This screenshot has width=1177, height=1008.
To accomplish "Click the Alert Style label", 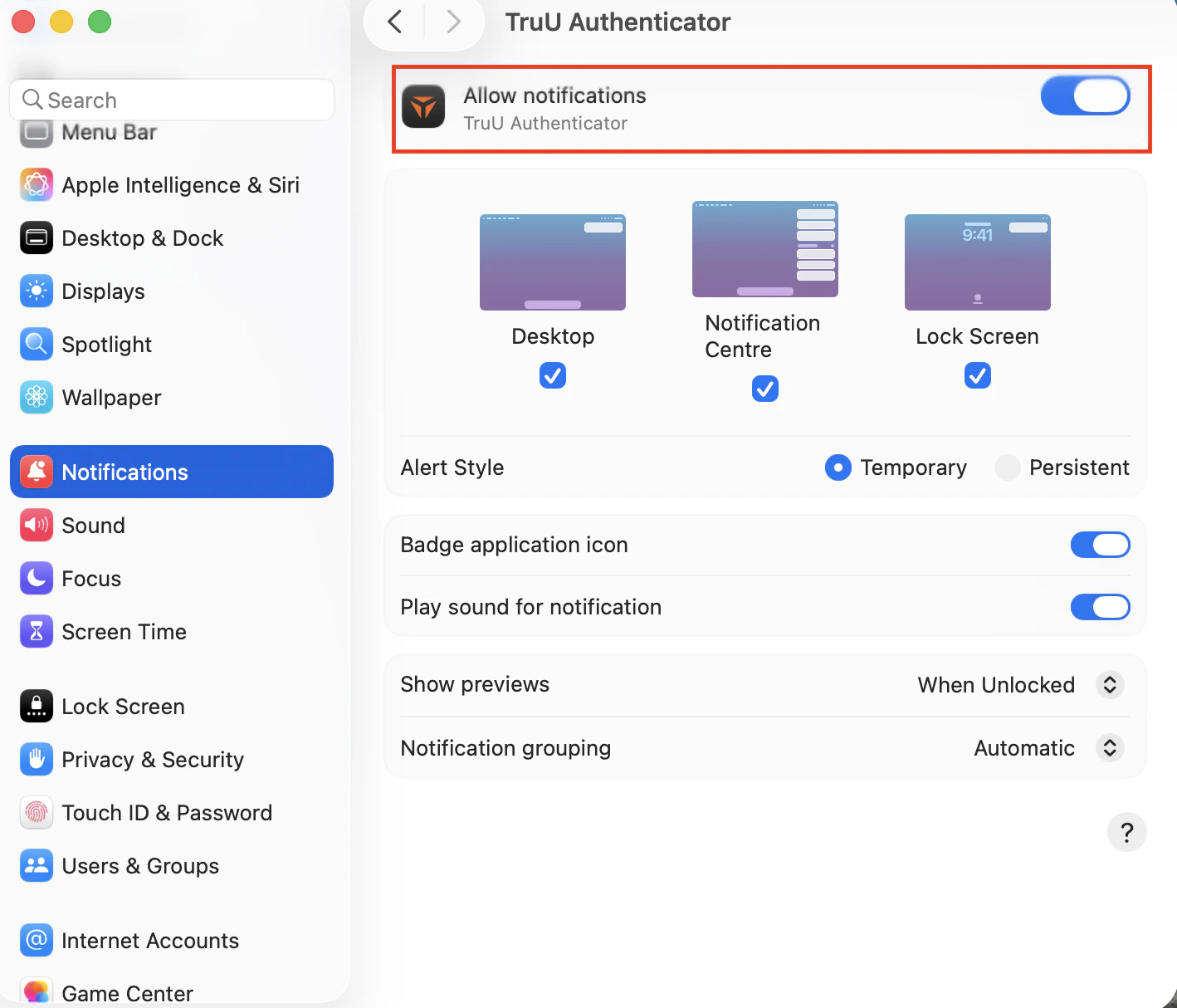I will coord(452,467).
